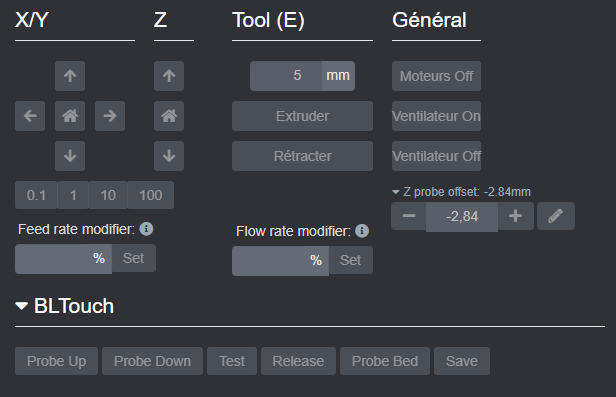Home the X/Y axes
The image size is (616, 397).
tap(70, 116)
